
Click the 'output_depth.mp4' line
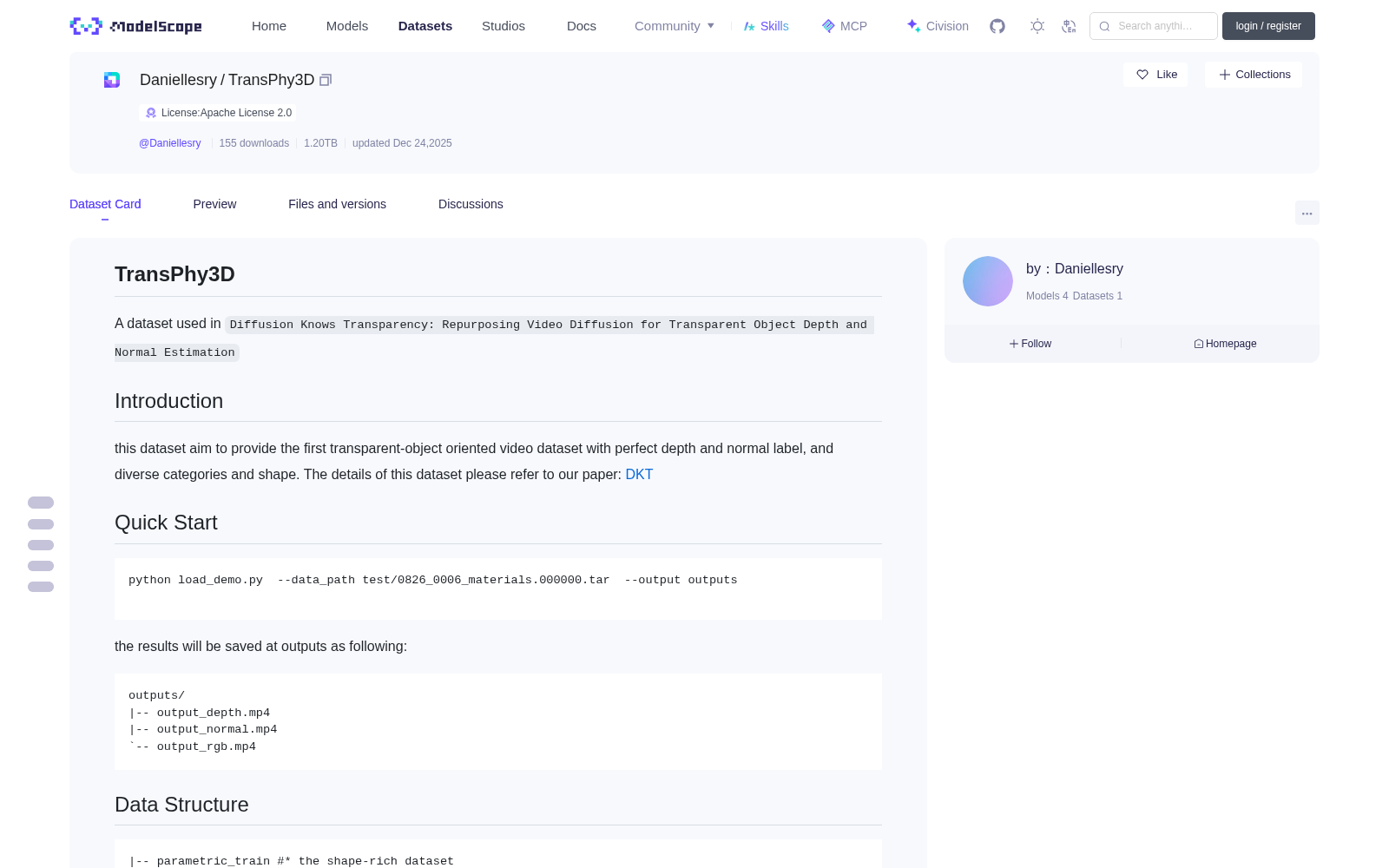(x=200, y=713)
